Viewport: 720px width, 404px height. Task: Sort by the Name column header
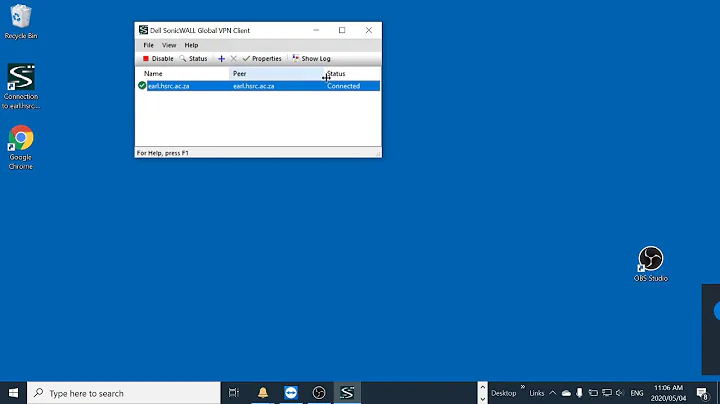tap(183, 73)
